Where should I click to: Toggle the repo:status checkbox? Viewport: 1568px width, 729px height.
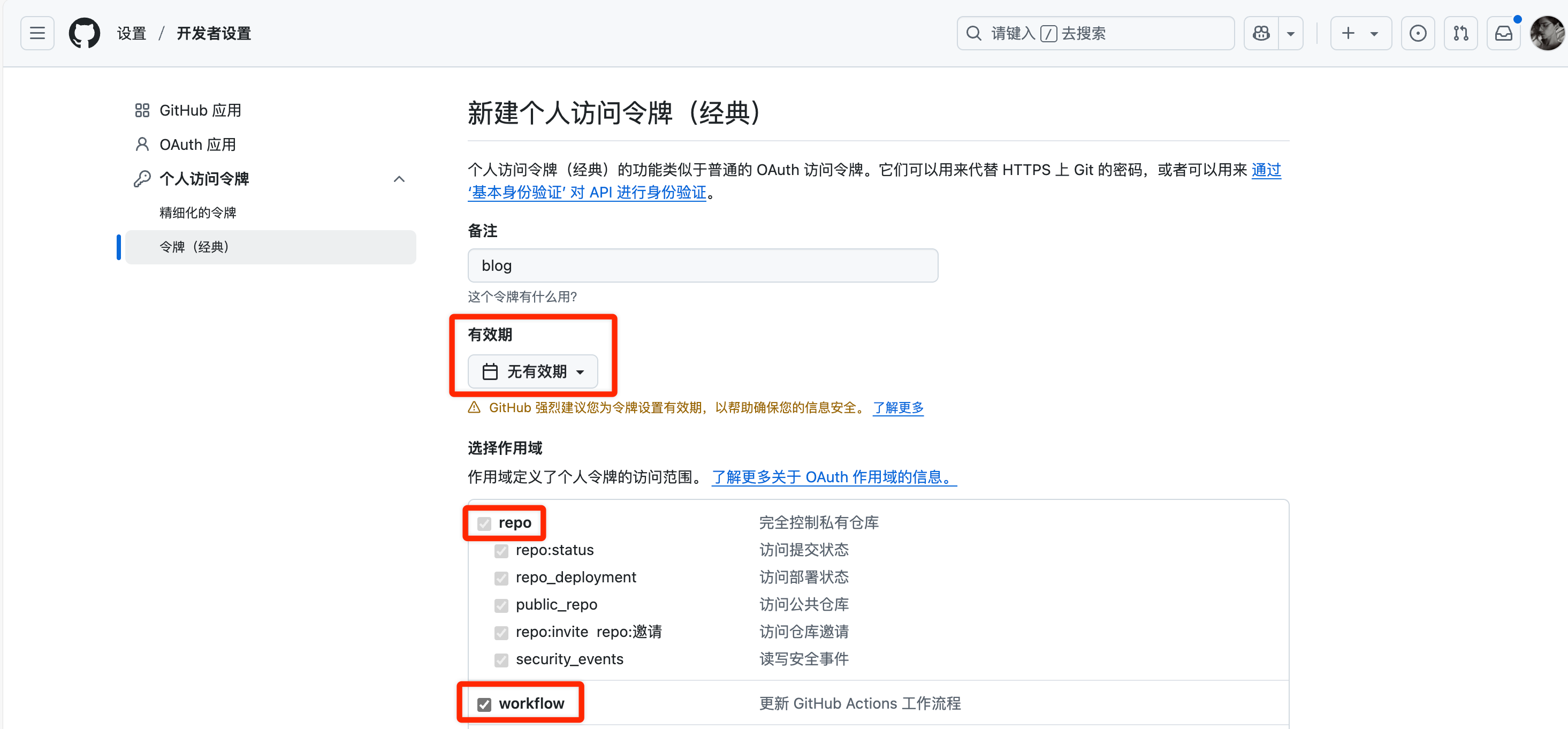coord(501,551)
